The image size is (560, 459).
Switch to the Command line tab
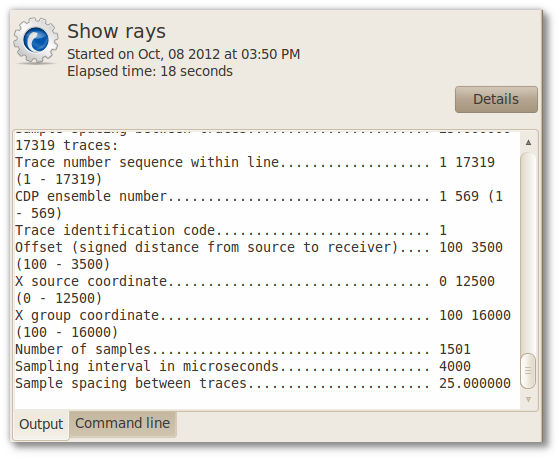122,423
